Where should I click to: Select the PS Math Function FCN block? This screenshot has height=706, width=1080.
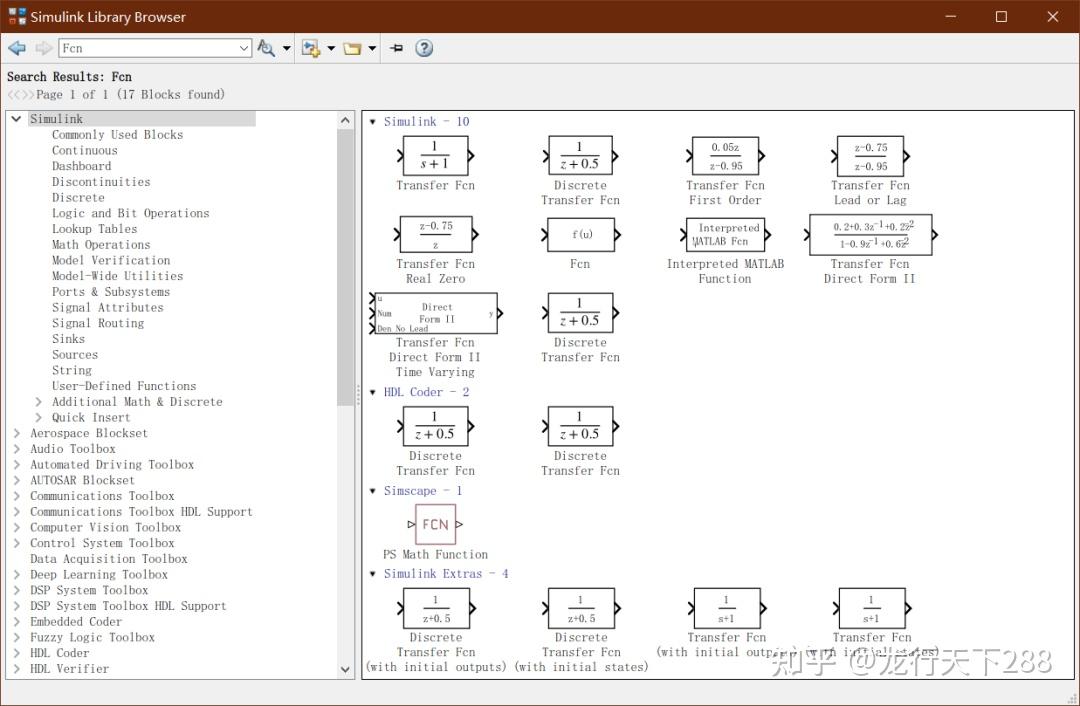click(x=435, y=525)
